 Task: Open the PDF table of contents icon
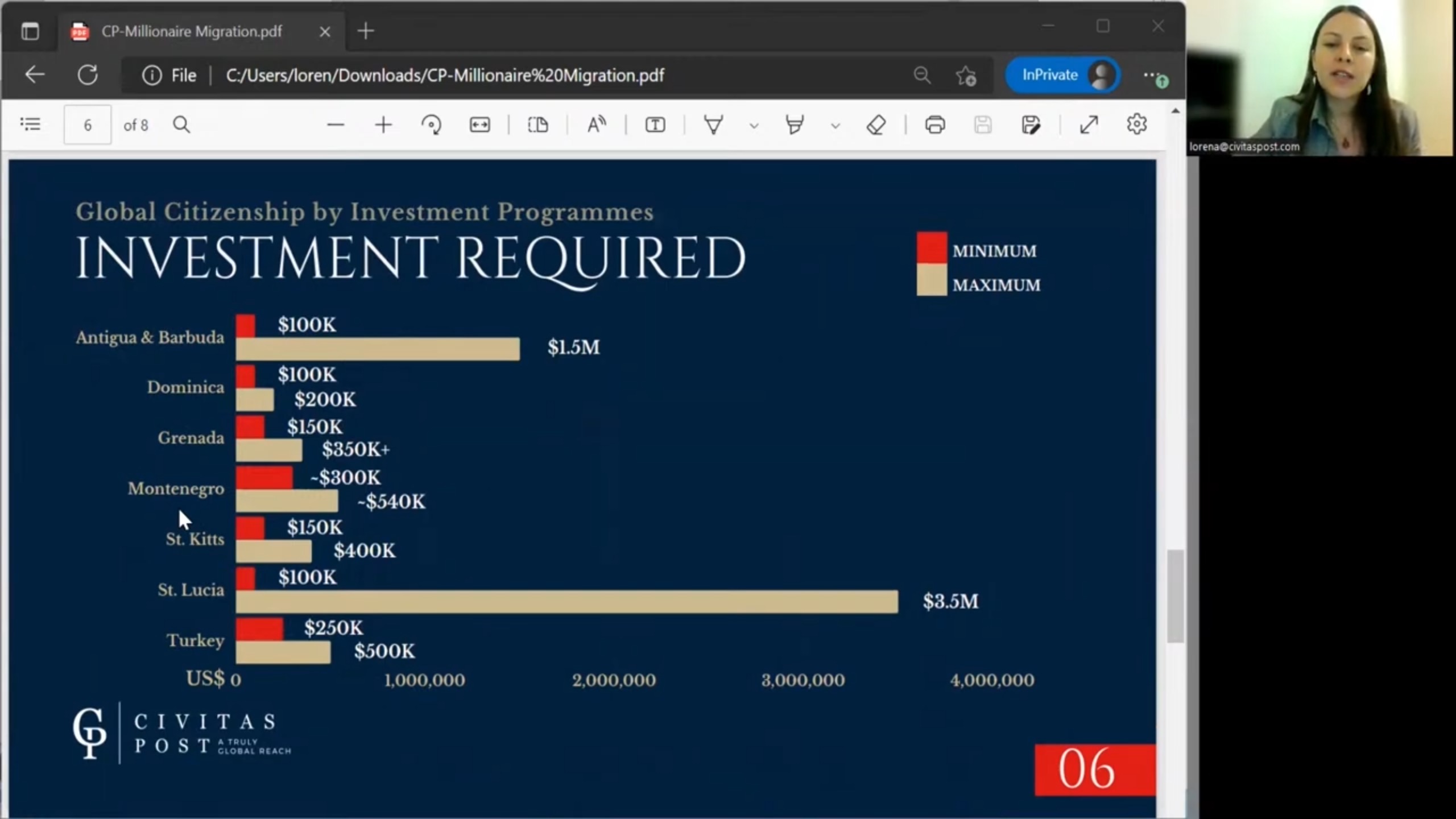click(30, 124)
